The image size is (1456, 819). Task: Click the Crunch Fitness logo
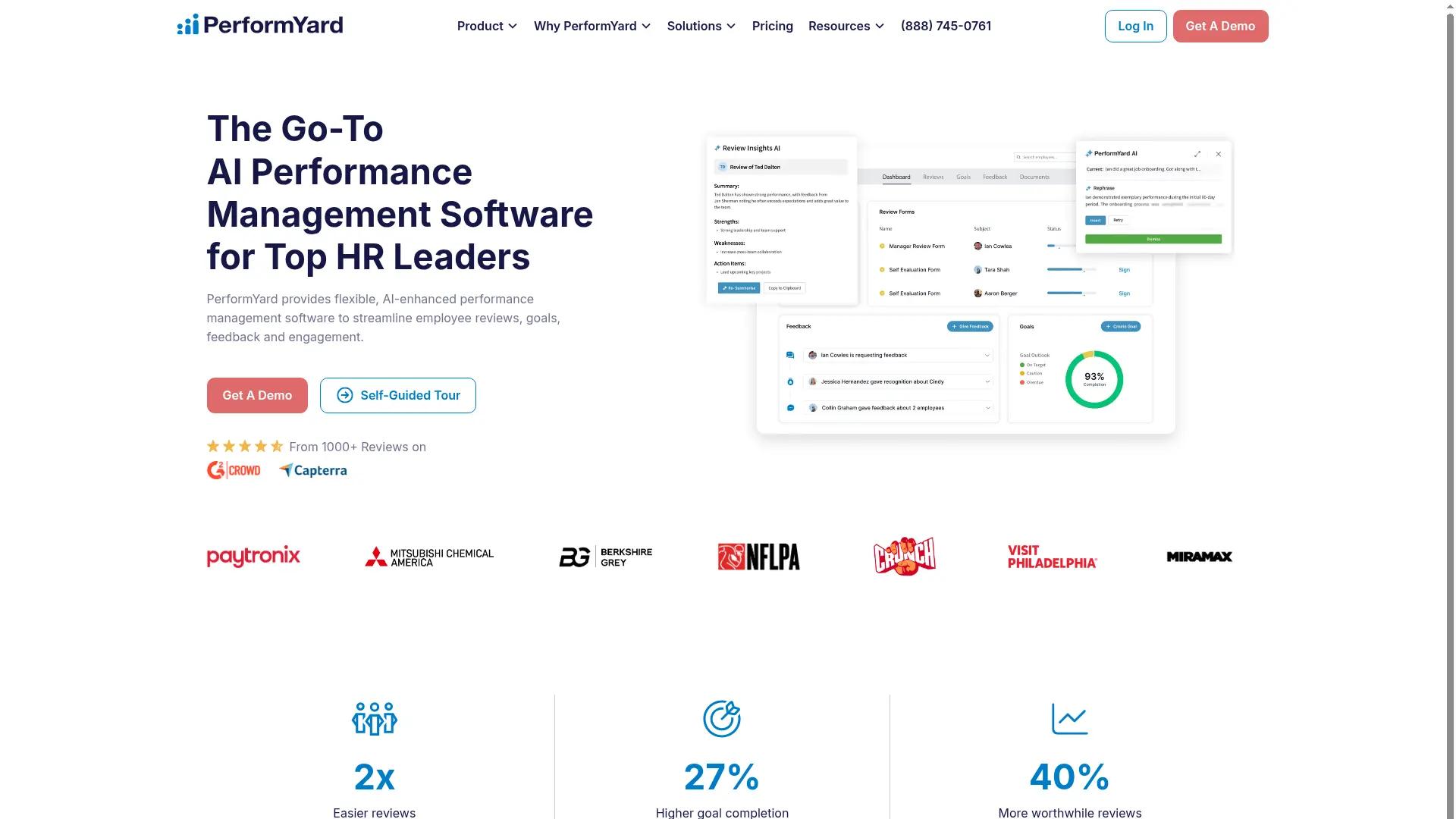904,556
